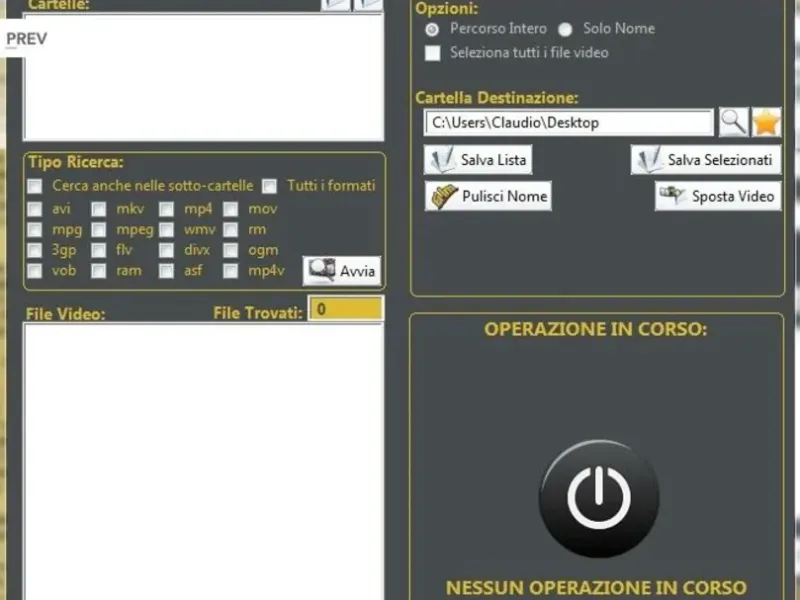Tick the mp4v format checkbox
The height and width of the screenshot is (600, 800).
[231, 270]
